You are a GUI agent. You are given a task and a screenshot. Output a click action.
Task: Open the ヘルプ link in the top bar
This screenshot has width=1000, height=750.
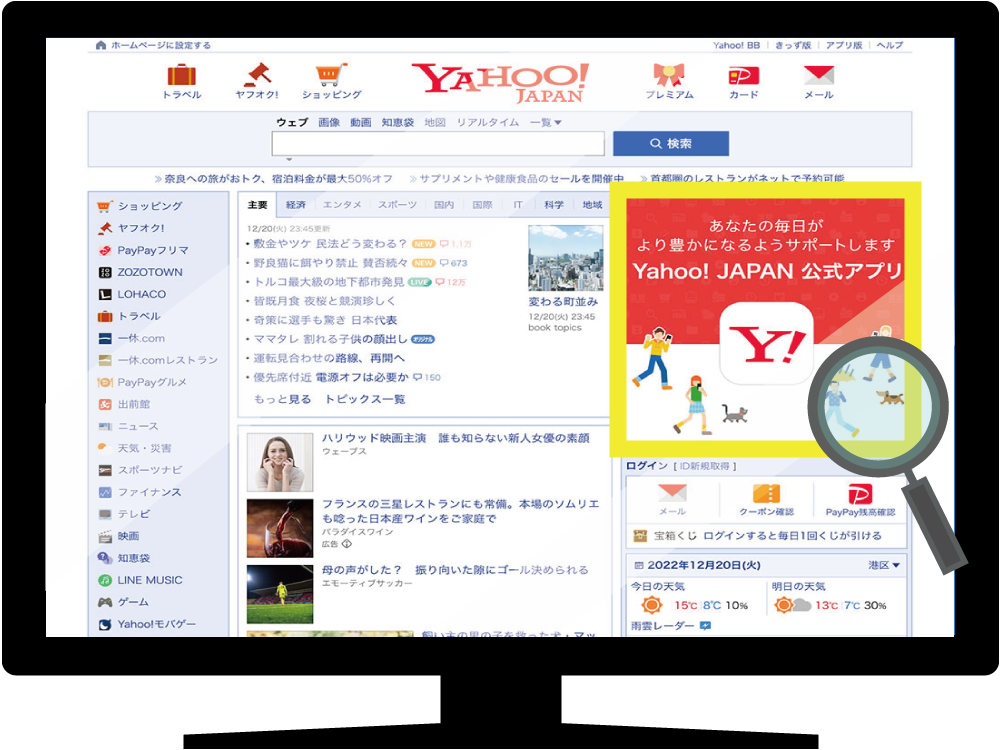coord(890,45)
